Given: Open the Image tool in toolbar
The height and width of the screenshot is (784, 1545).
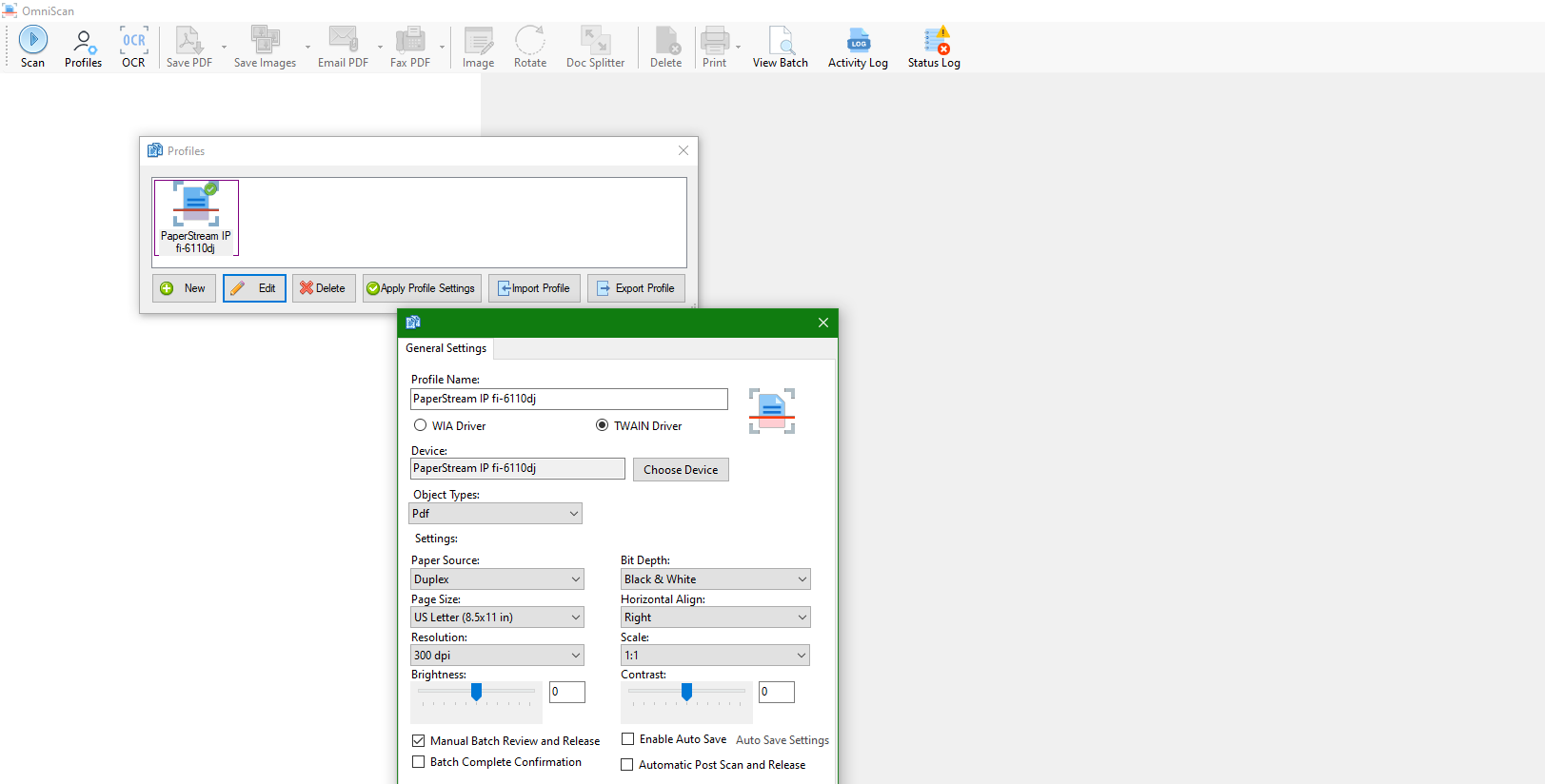Looking at the screenshot, I should pos(478,47).
